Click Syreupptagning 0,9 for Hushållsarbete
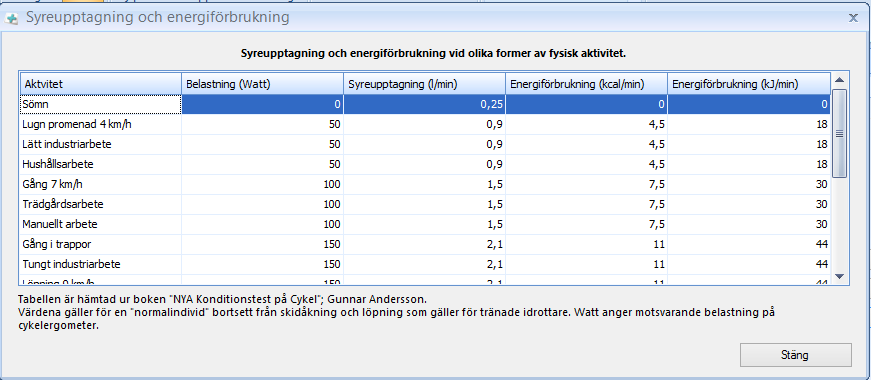This screenshot has height=380, width=871. pyautogui.click(x=424, y=164)
